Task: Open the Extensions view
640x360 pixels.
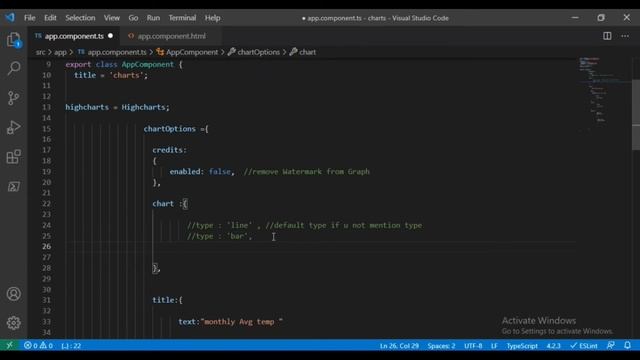Action: pyautogui.click(x=13, y=157)
